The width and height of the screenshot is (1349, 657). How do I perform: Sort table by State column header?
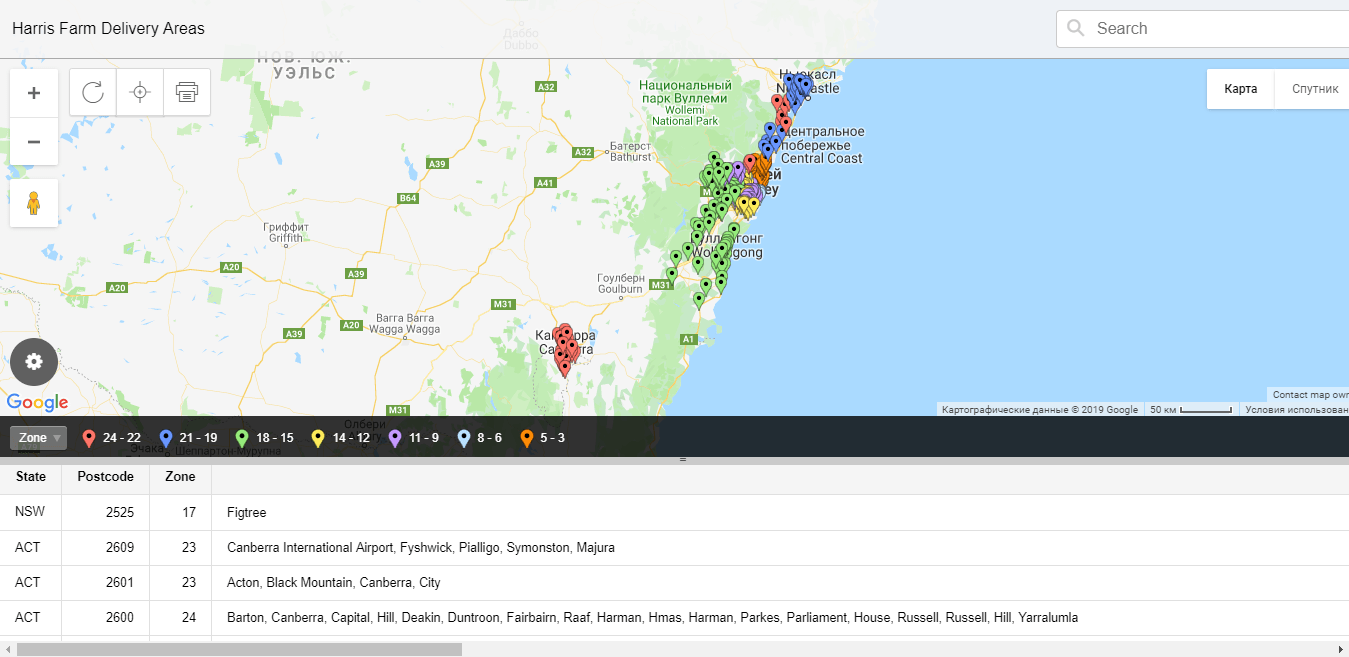click(x=31, y=477)
